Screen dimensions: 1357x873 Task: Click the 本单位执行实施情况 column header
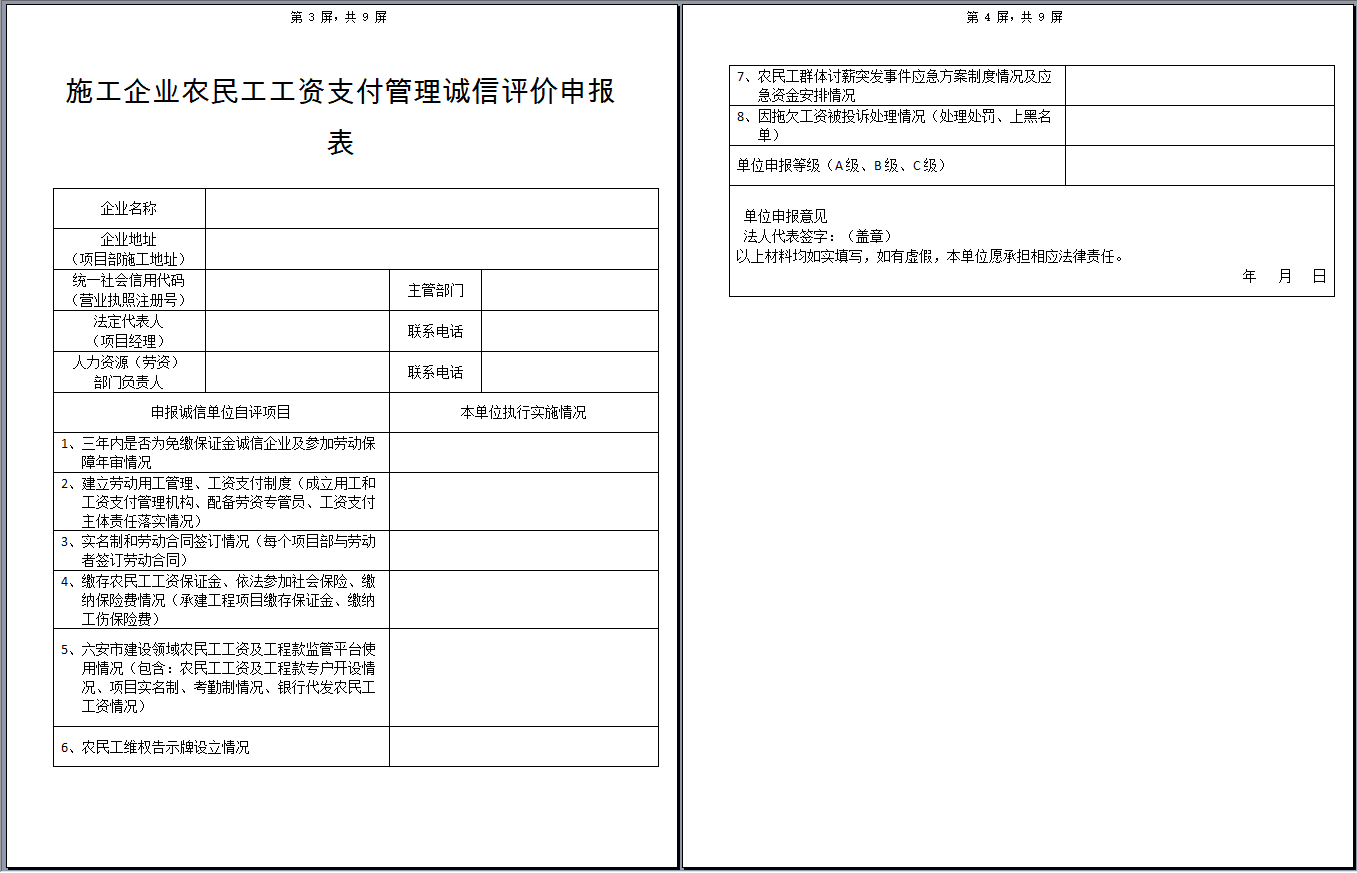(524, 412)
